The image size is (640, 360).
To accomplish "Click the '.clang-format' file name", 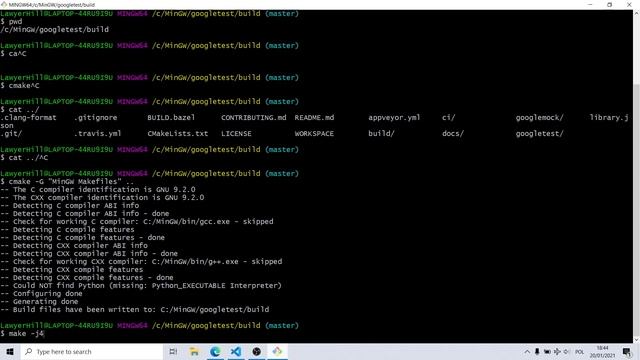I will point(28,118).
